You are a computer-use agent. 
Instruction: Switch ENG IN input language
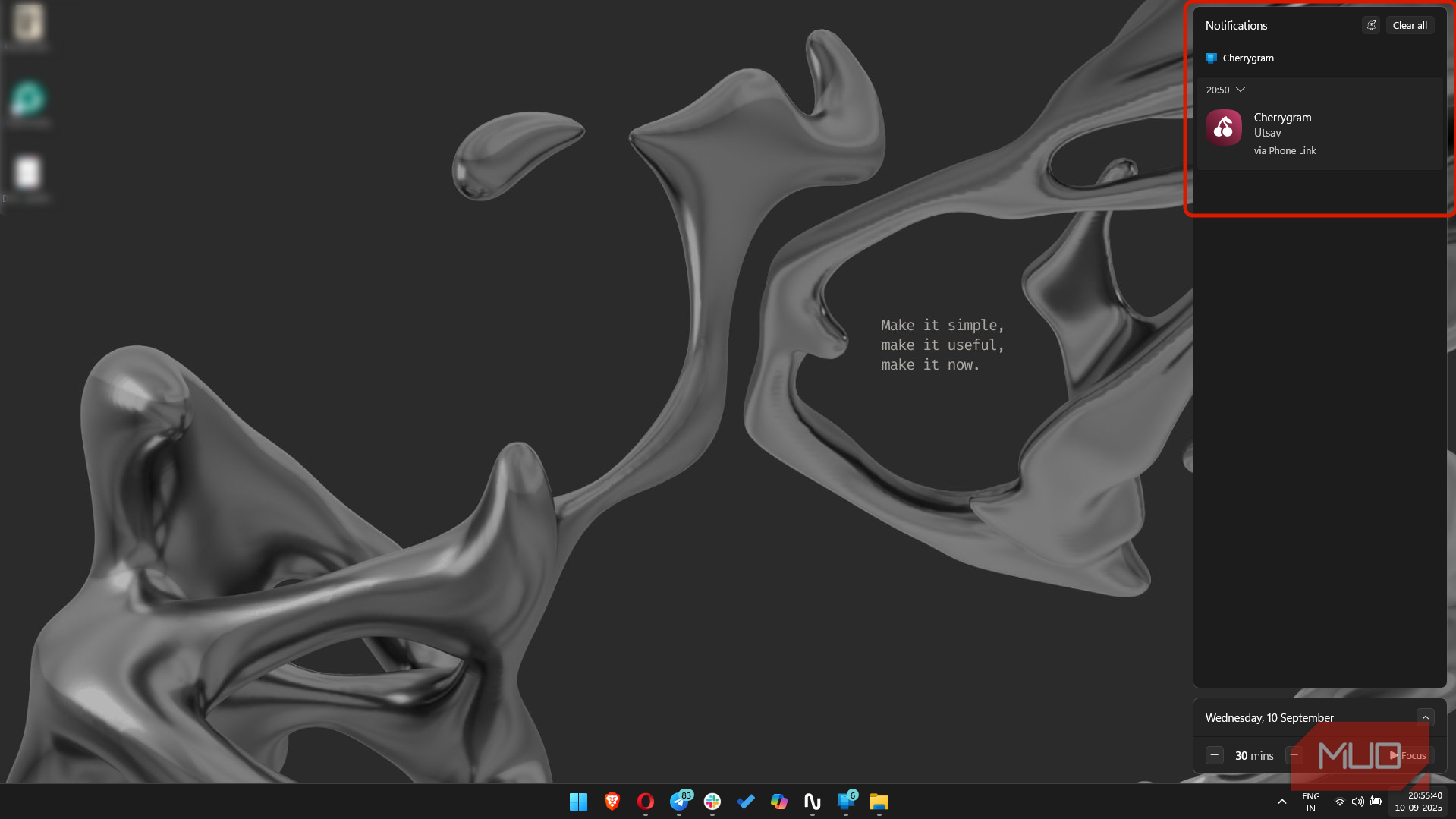(x=1310, y=802)
